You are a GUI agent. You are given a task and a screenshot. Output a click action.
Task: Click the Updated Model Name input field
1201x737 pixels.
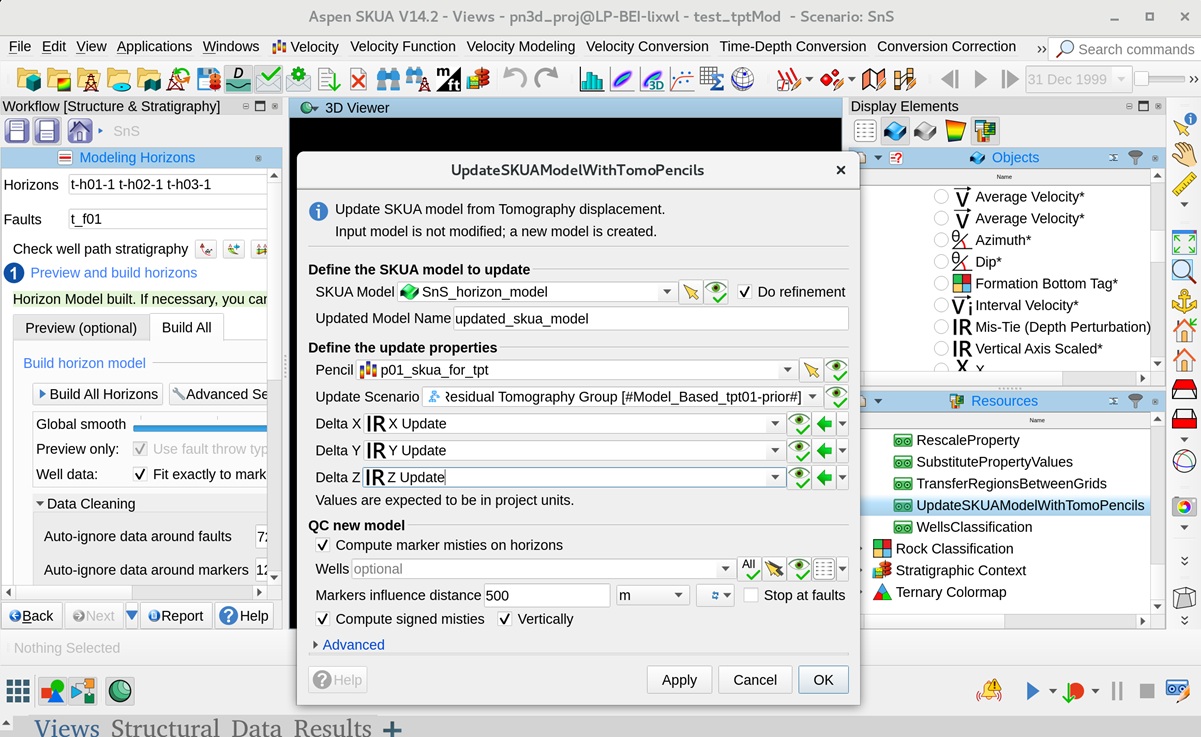point(651,319)
